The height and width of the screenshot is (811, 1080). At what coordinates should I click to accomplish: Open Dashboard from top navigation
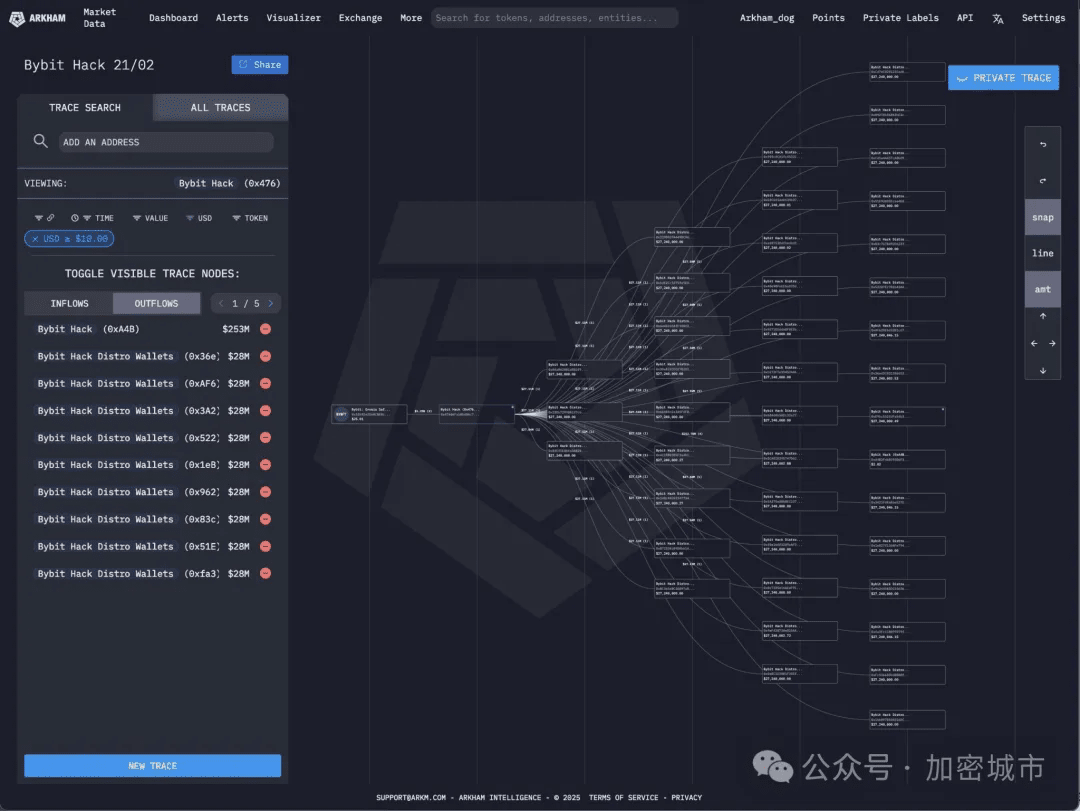click(173, 18)
